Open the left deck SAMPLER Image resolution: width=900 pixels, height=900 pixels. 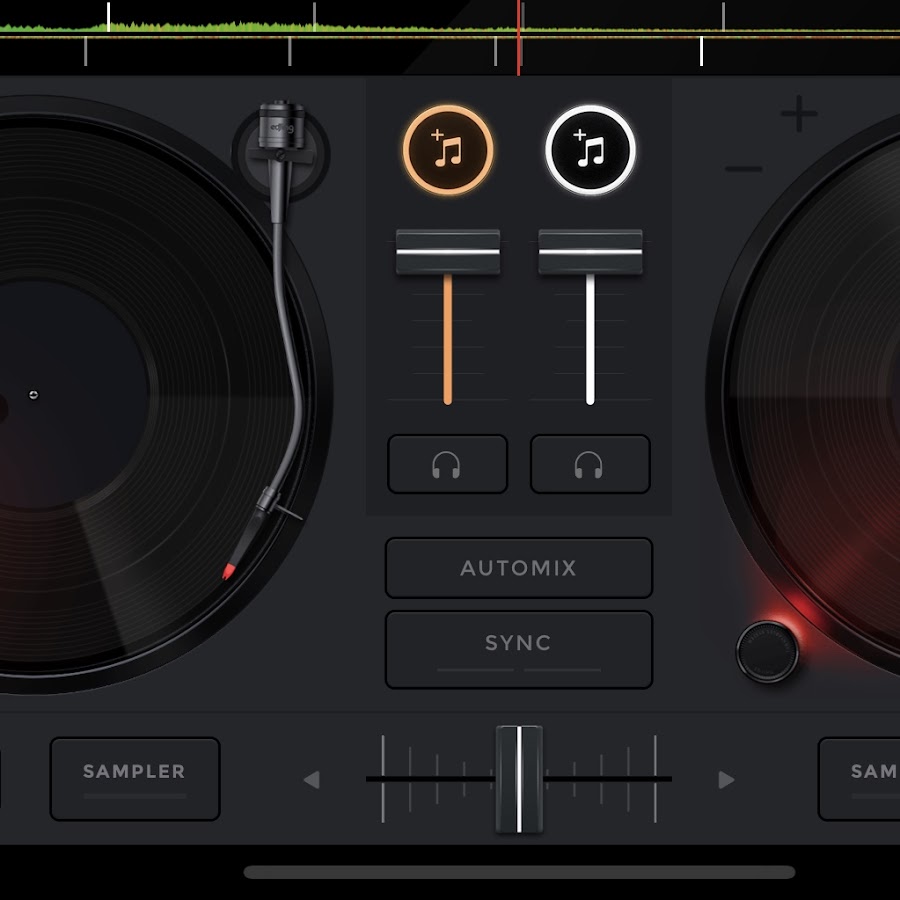pyautogui.click(x=135, y=779)
